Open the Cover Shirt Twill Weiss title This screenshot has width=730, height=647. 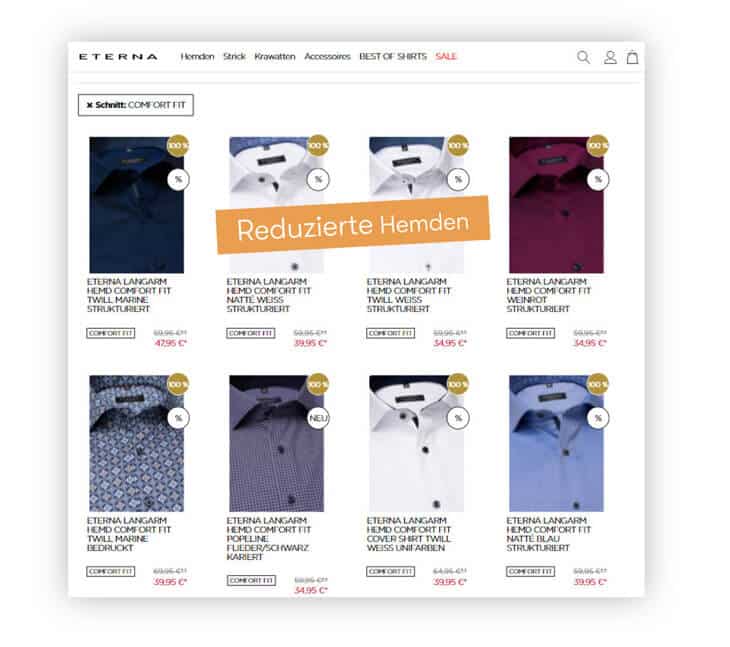click(409, 534)
